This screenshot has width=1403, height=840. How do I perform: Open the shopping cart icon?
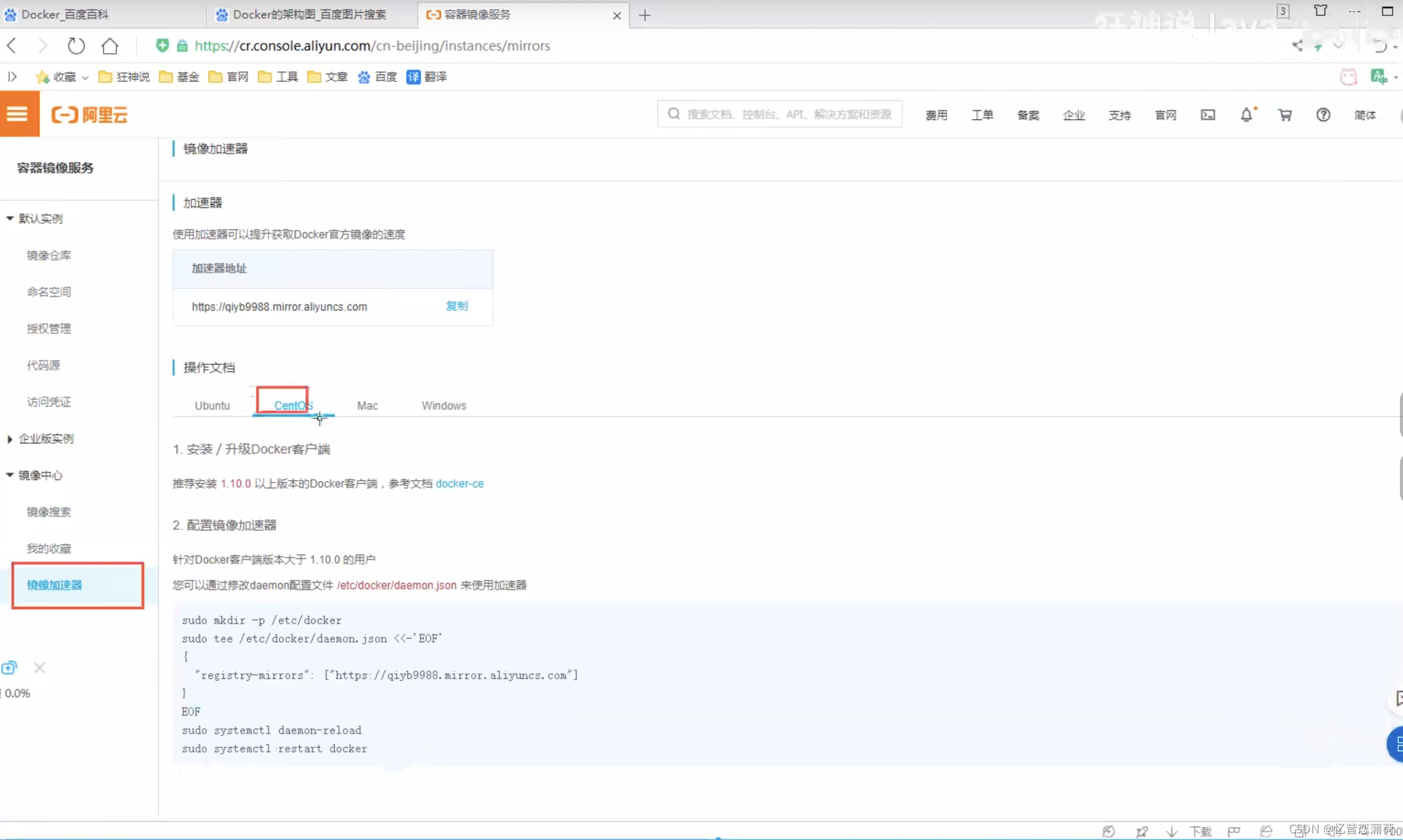coord(1285,115)
